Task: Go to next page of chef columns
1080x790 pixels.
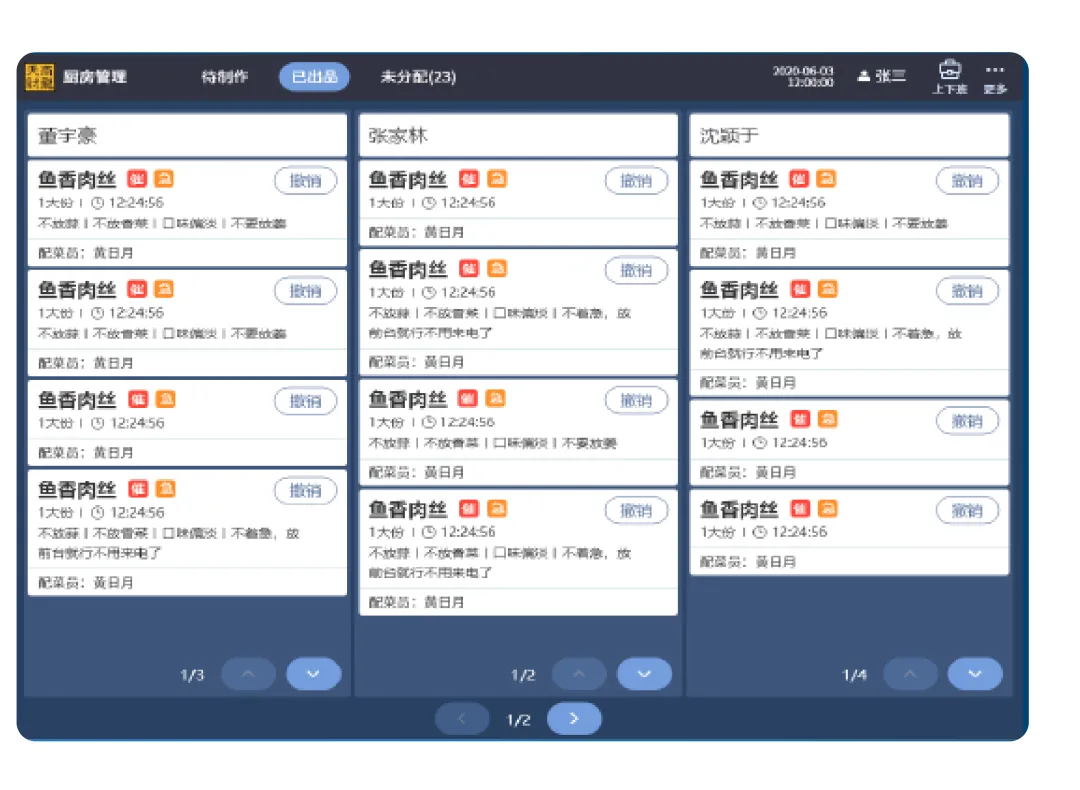Action: click(x=574, y=719)
